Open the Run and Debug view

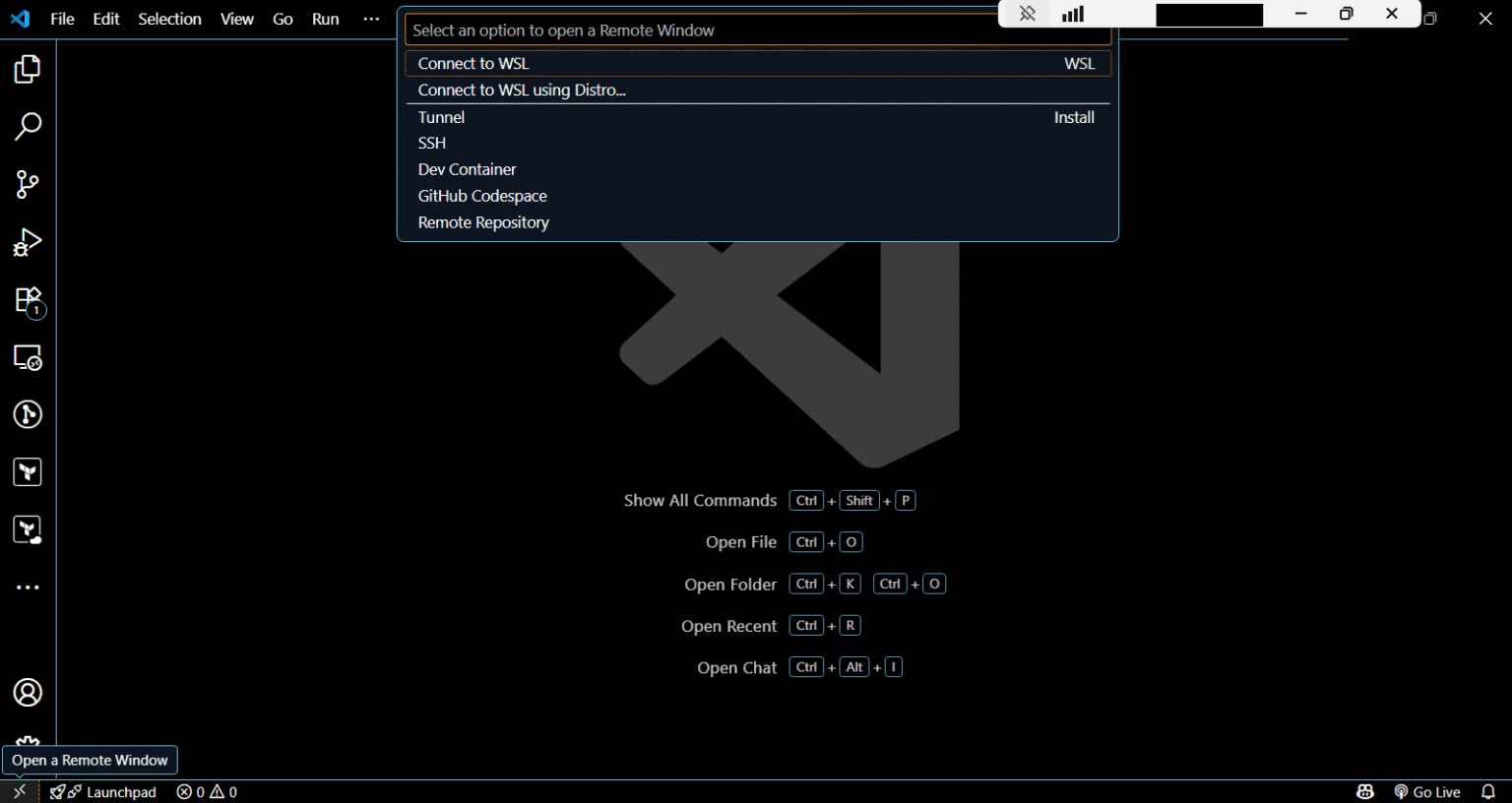click(28, 242)
